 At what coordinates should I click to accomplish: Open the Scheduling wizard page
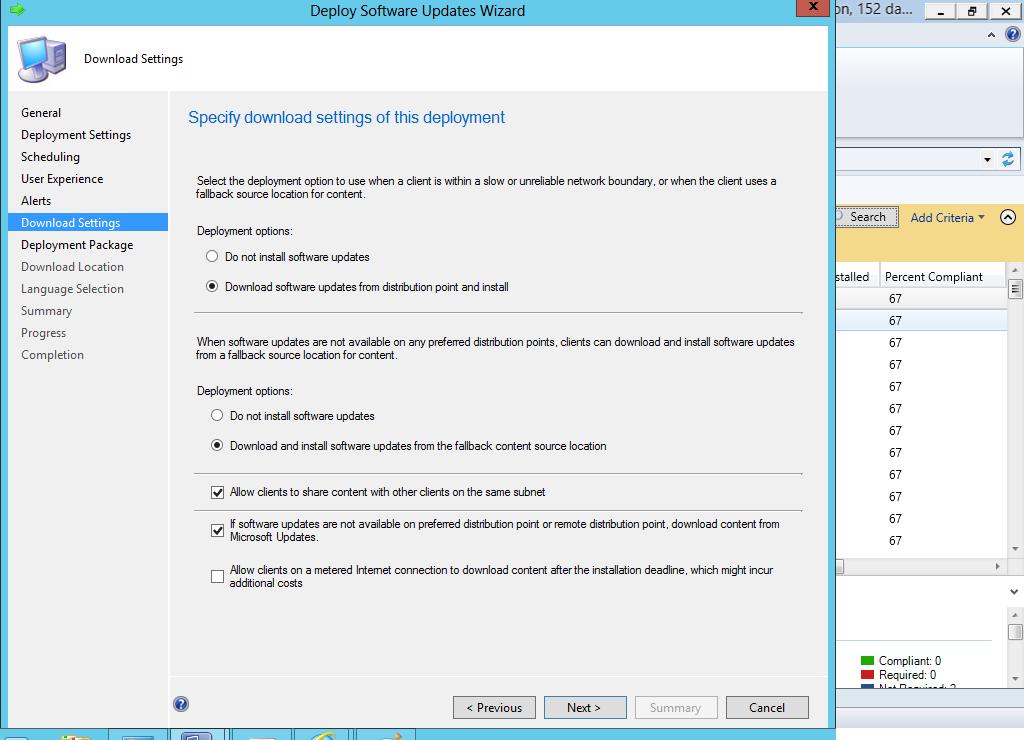pyautogui.click(x=50, y=157)
